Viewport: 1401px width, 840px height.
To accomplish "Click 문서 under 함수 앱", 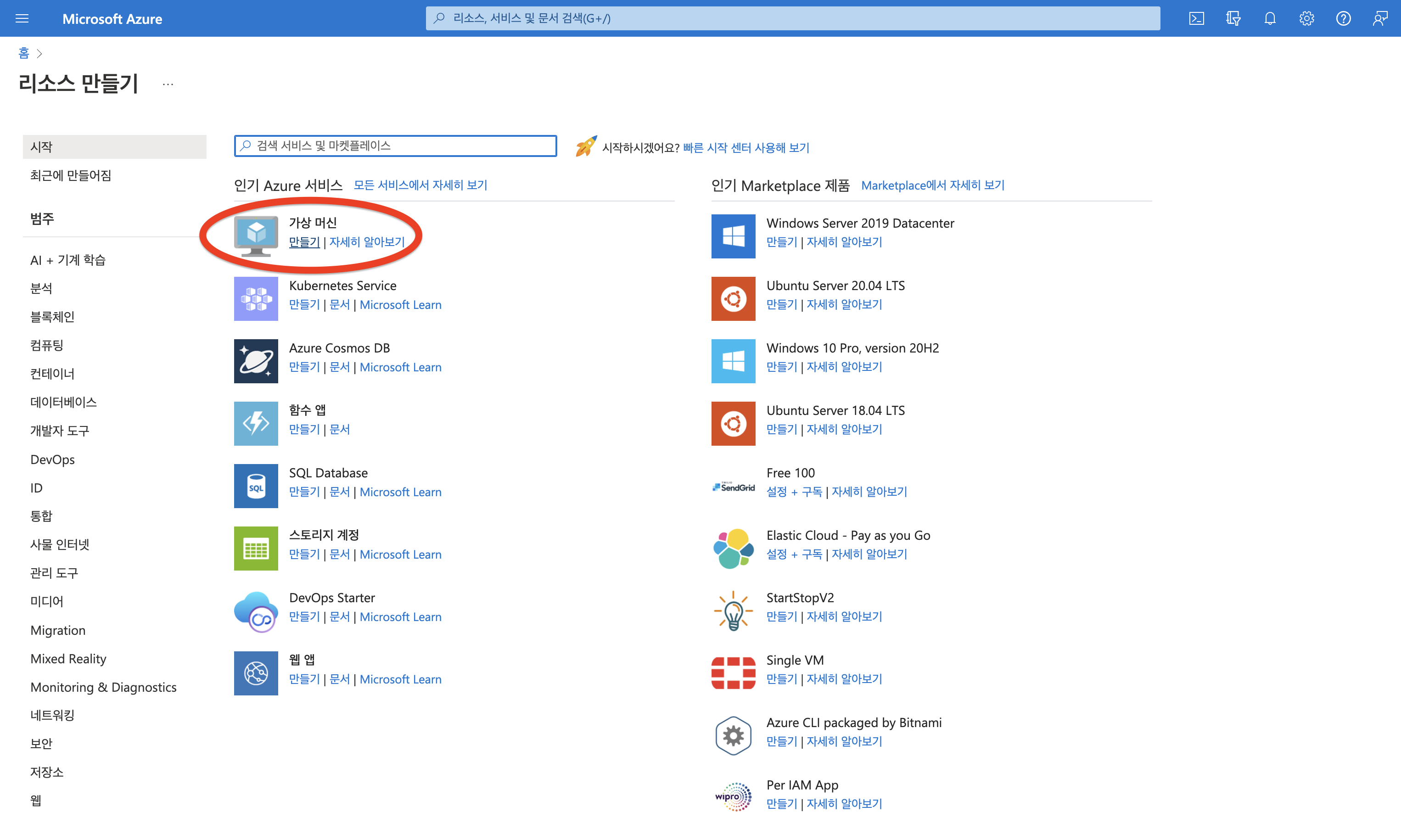I will [x=340, y=429].
